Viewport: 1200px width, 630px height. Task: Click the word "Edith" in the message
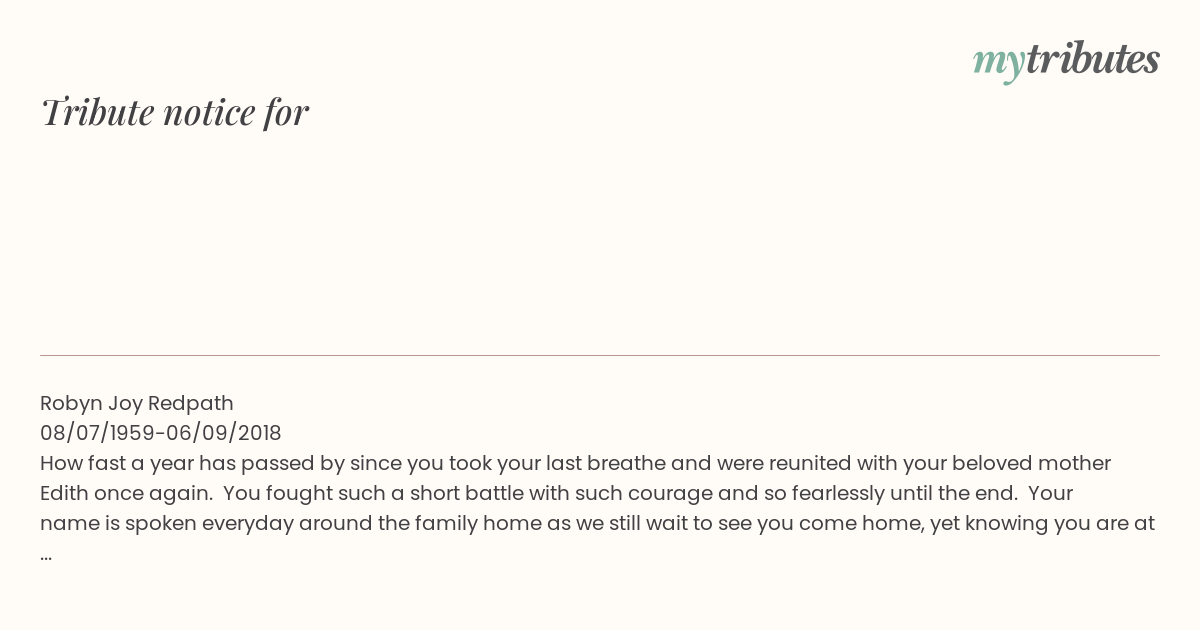64,493
